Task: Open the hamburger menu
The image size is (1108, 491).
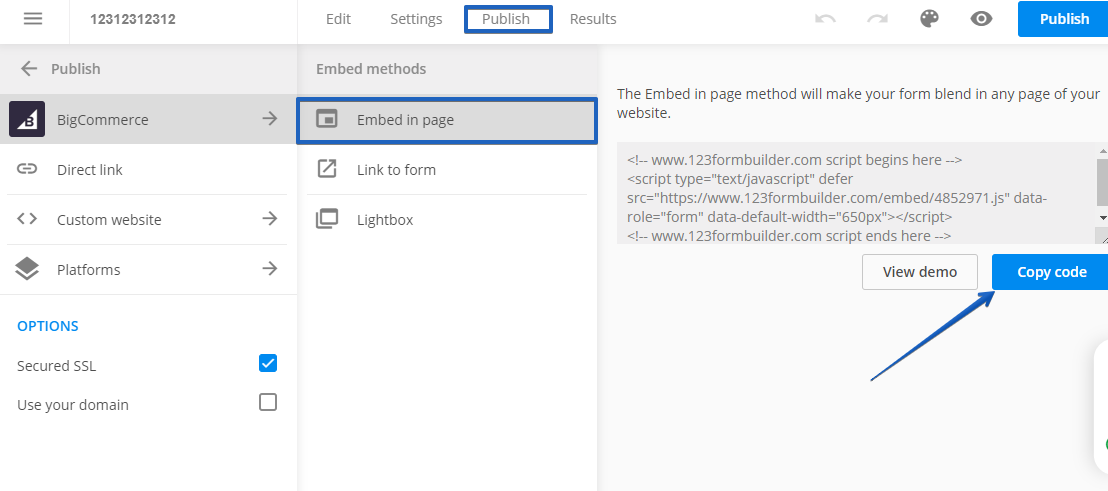Action: pyautogui.click(x=34, y=19)
